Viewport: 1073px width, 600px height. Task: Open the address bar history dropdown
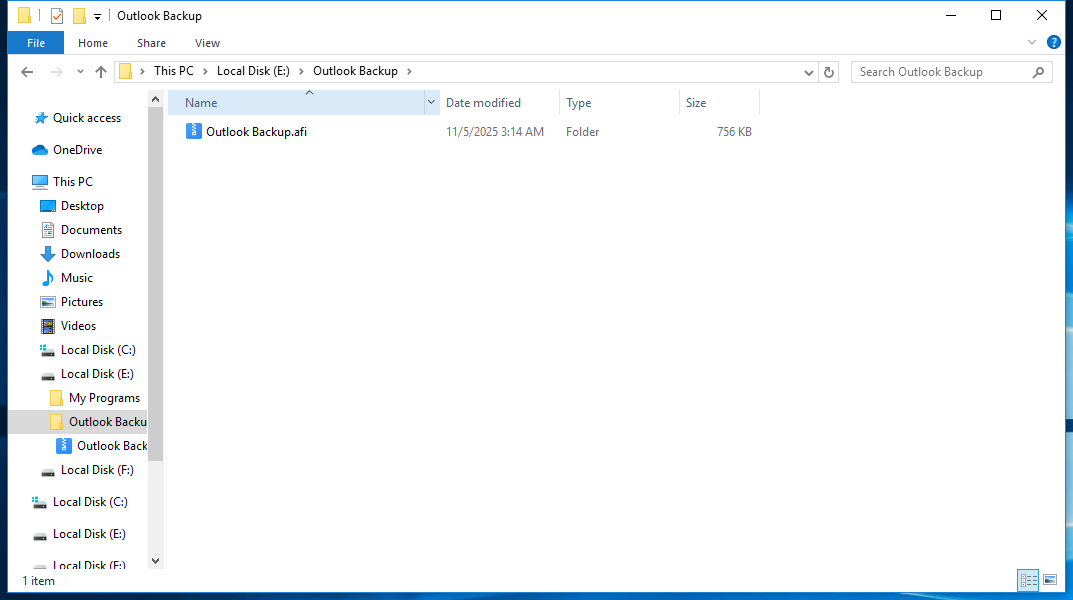[x=809, y=72]
